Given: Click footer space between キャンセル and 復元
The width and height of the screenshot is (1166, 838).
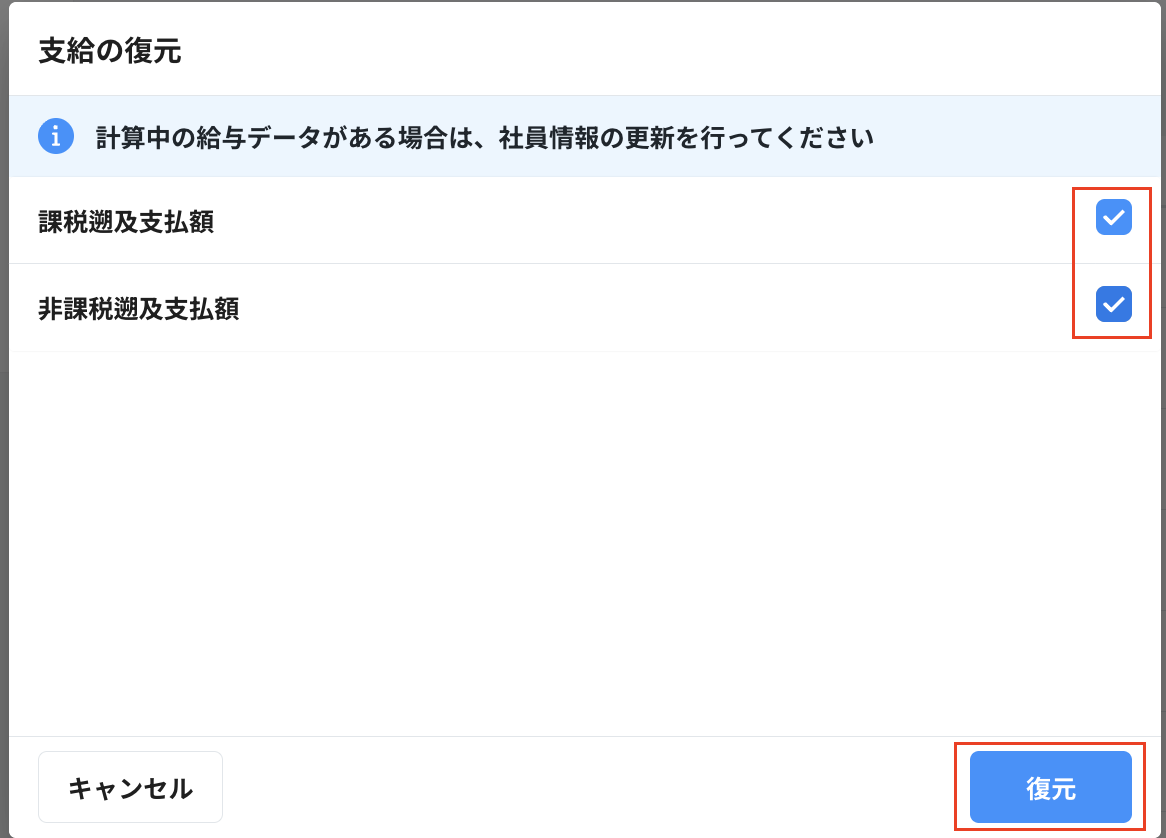Looking at the screenshot, I should [590, 787].
